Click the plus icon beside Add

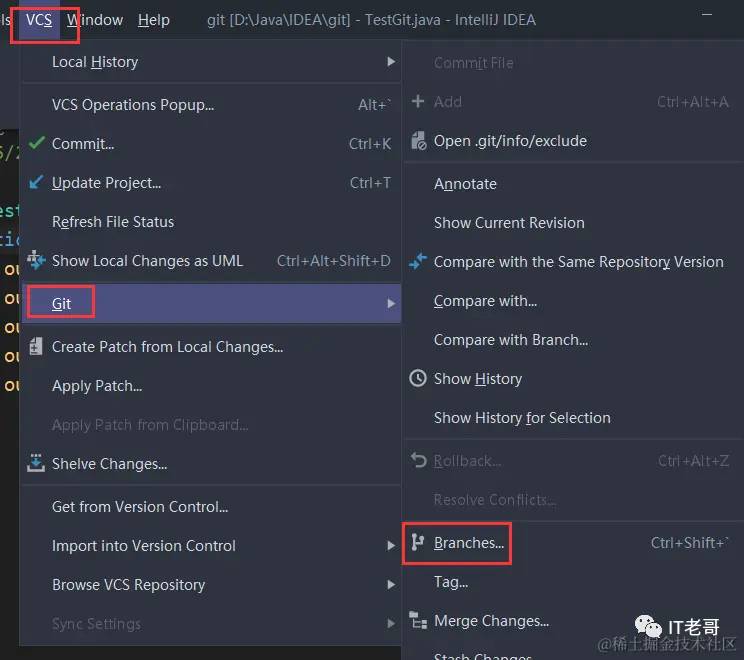pyautogui.click(x=418, y=101)
